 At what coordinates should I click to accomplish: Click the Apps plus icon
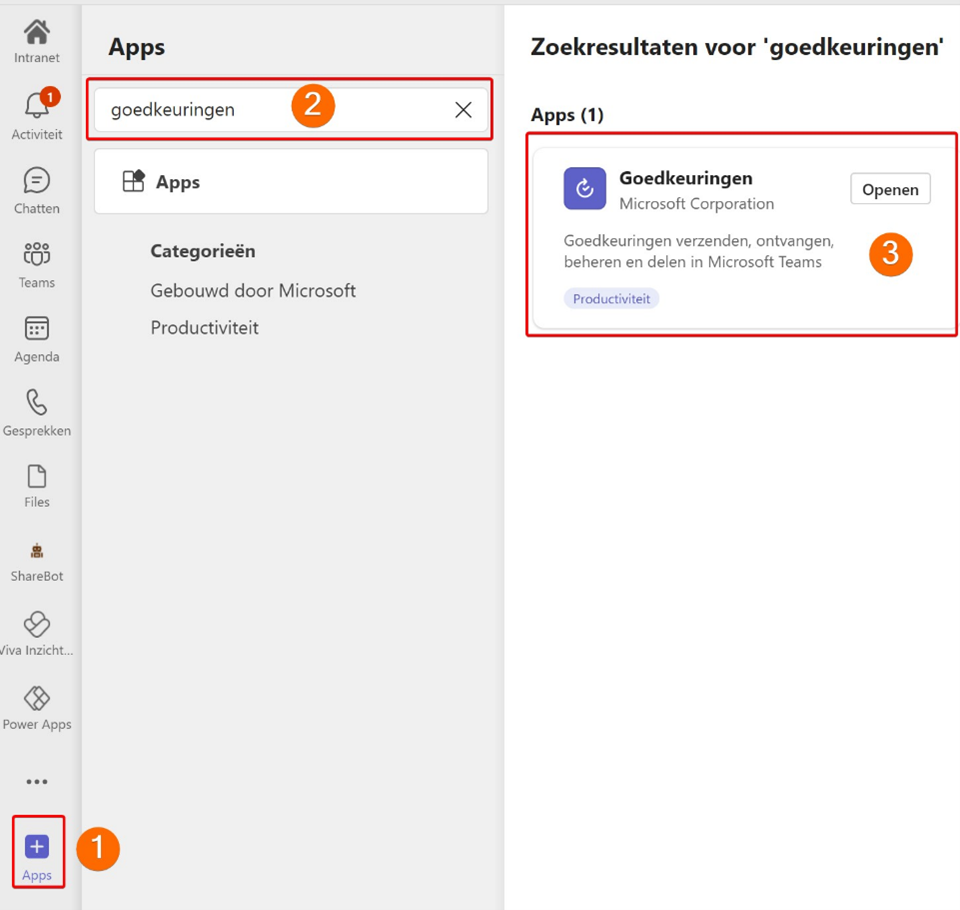pyautogui.click(x=37, y=848)
